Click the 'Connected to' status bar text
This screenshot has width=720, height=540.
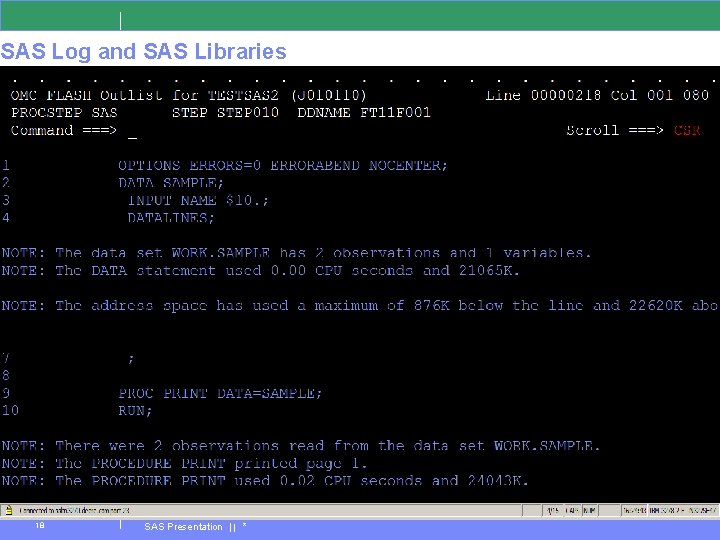(x=74, y=510)
